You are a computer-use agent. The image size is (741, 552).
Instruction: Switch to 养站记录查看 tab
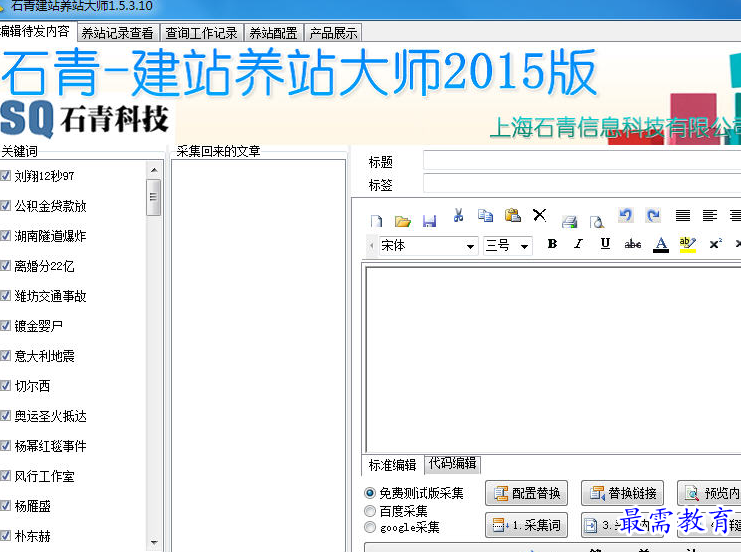coord(118,33)
